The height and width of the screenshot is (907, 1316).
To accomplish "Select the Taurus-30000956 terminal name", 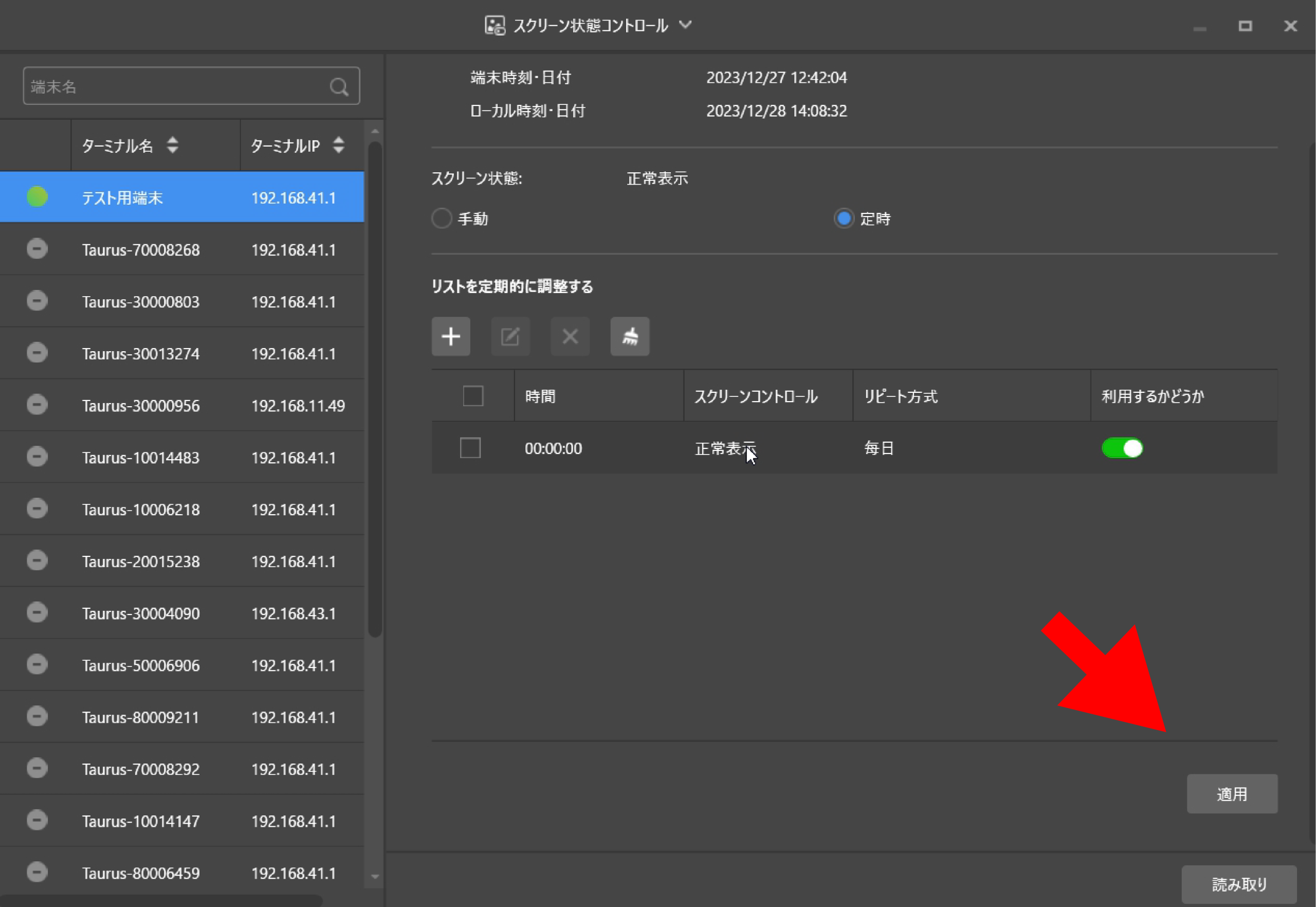I will click(140, 405).
